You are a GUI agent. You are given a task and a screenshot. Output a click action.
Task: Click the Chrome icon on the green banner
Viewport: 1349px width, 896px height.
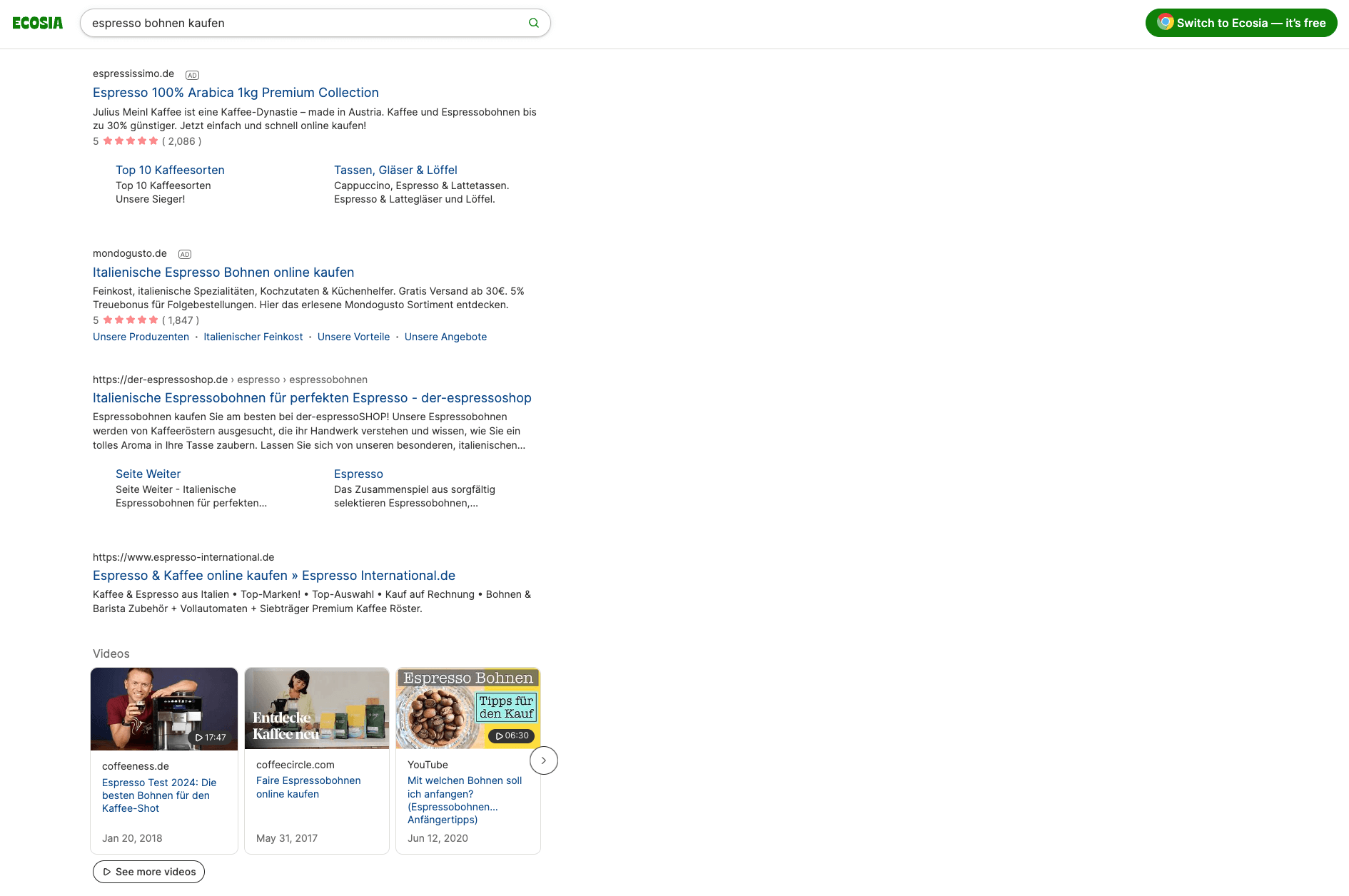pyautogui.click(x=1164, y=22)
